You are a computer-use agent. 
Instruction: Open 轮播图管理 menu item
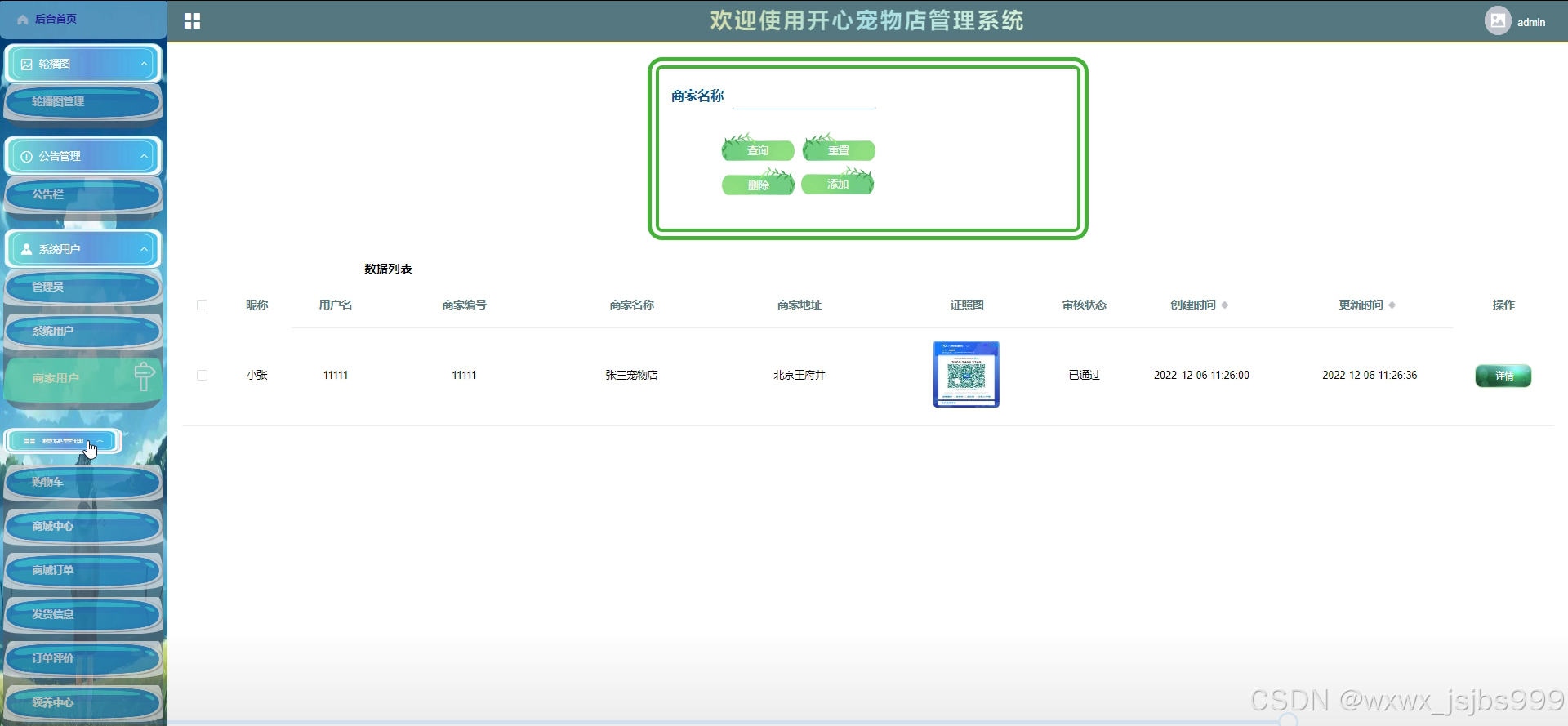coord(83,102)
